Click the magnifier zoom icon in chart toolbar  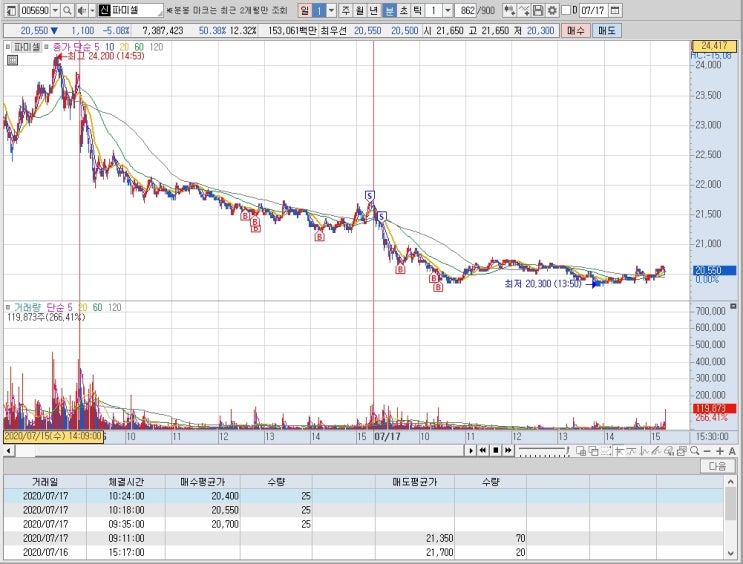click(695, 451)
